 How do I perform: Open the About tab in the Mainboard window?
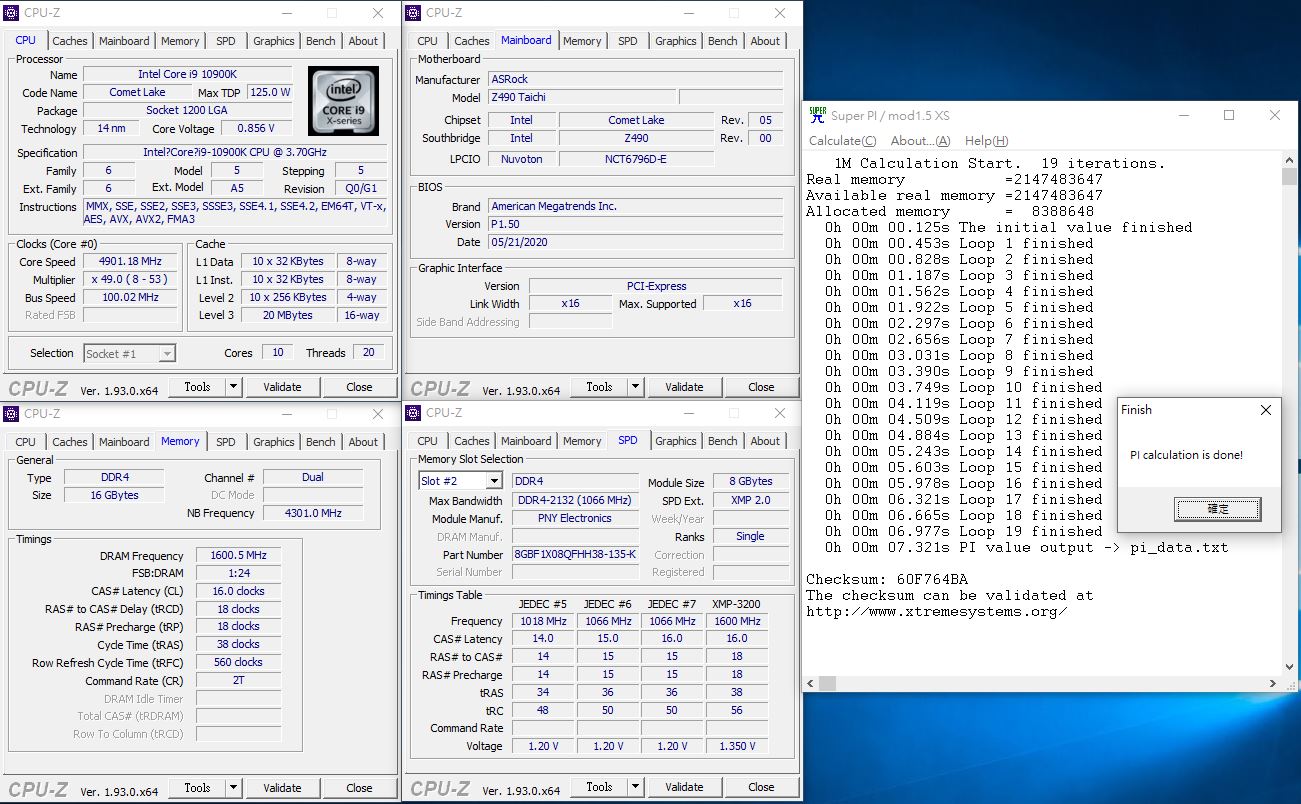click(765, 41)
